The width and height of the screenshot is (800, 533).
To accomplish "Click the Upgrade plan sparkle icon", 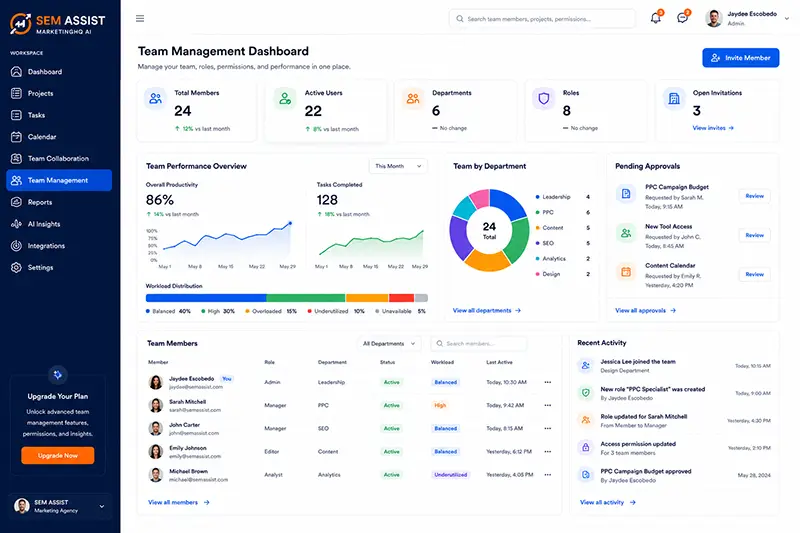I will pos(58,375).
